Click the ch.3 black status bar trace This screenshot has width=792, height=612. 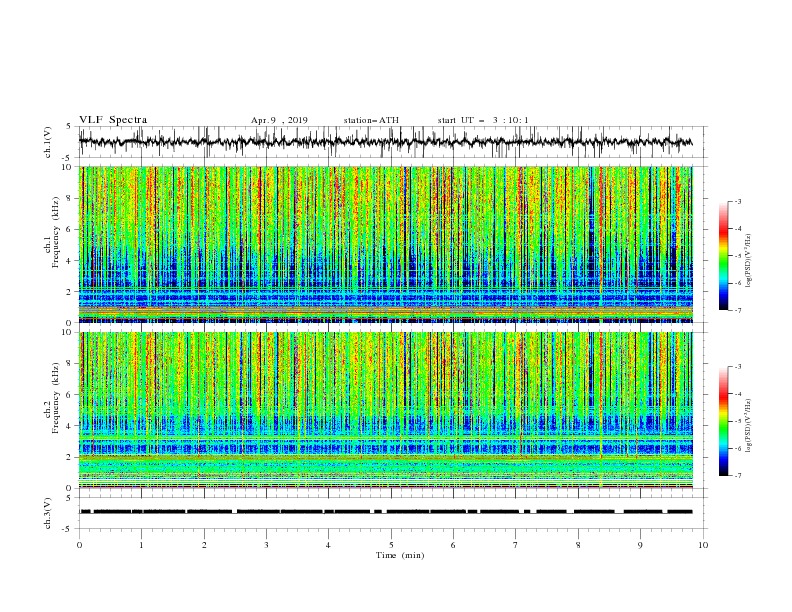click(385, 512)
